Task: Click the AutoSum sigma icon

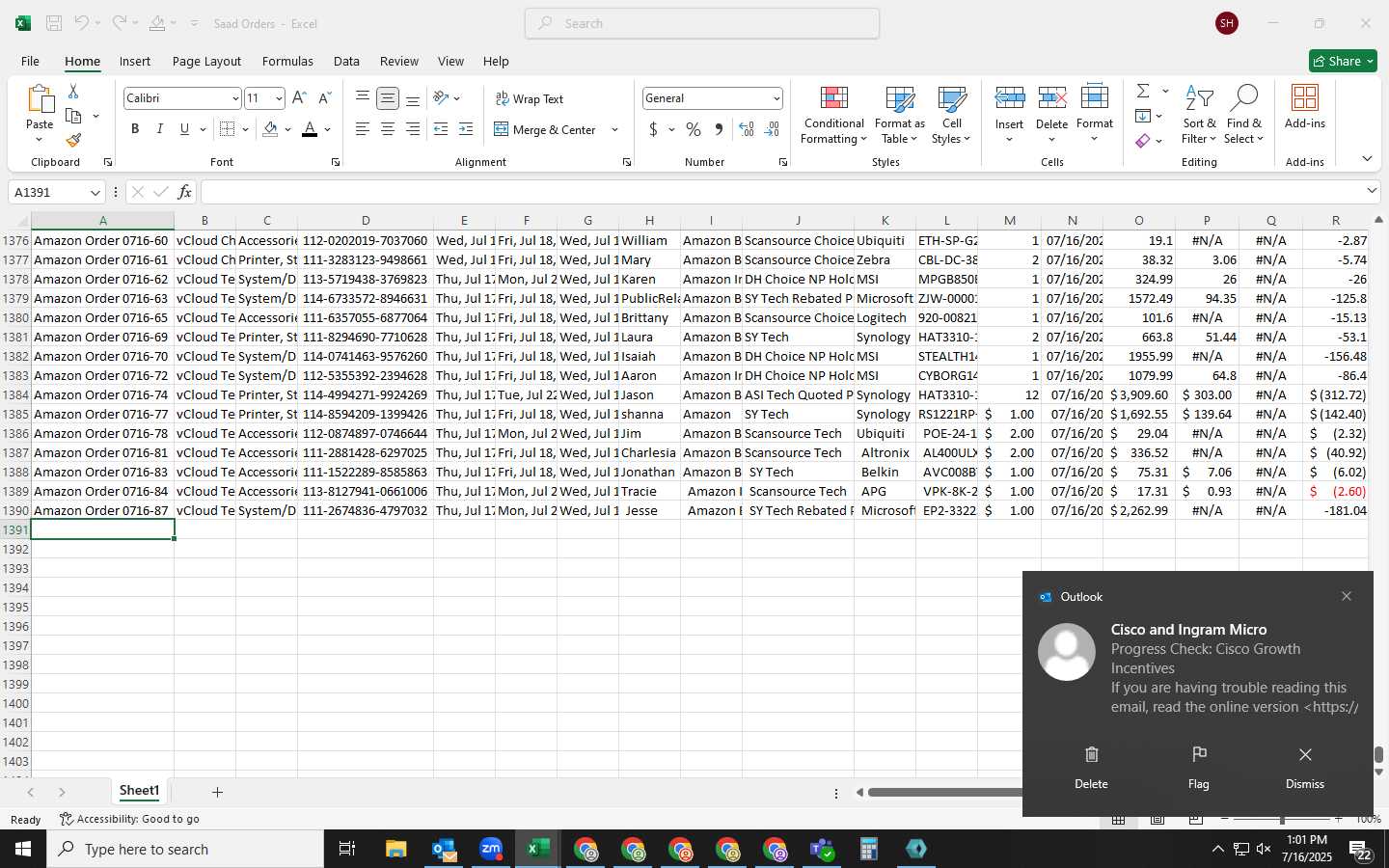Action: tap(1143, 91)
